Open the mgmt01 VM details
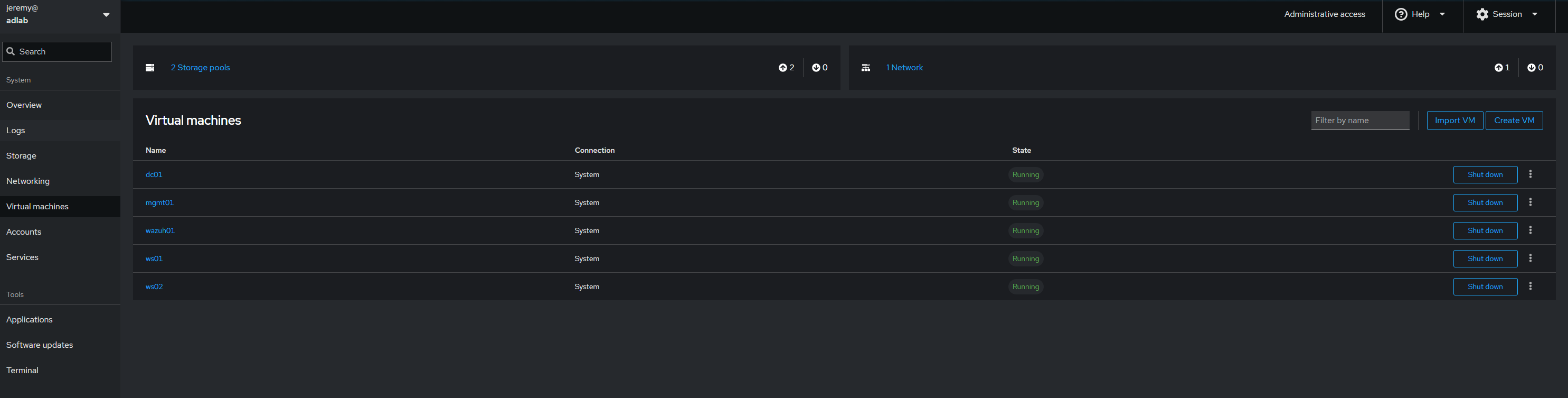This screenshot has width=1568, height=398. coord(159,202)
